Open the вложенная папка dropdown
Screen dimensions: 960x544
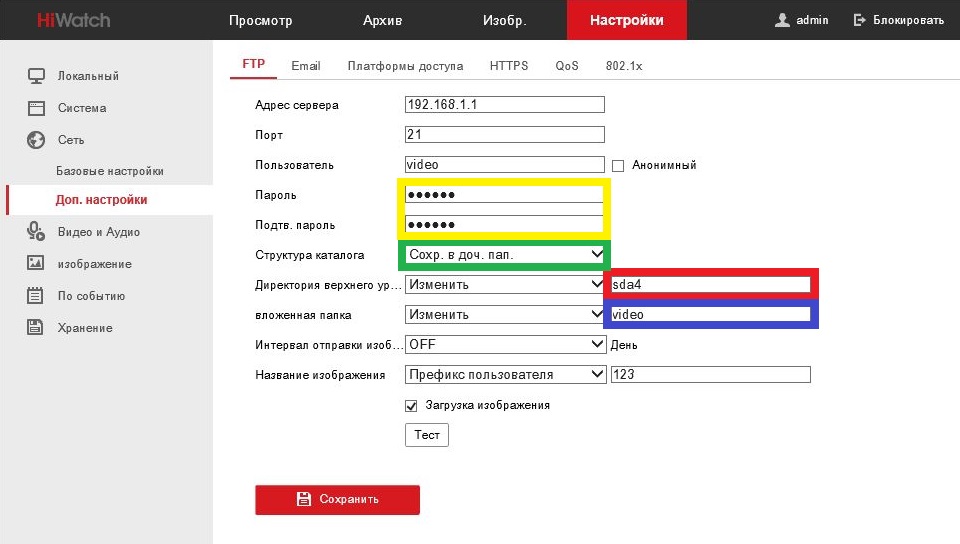click(x=505, y=314)
